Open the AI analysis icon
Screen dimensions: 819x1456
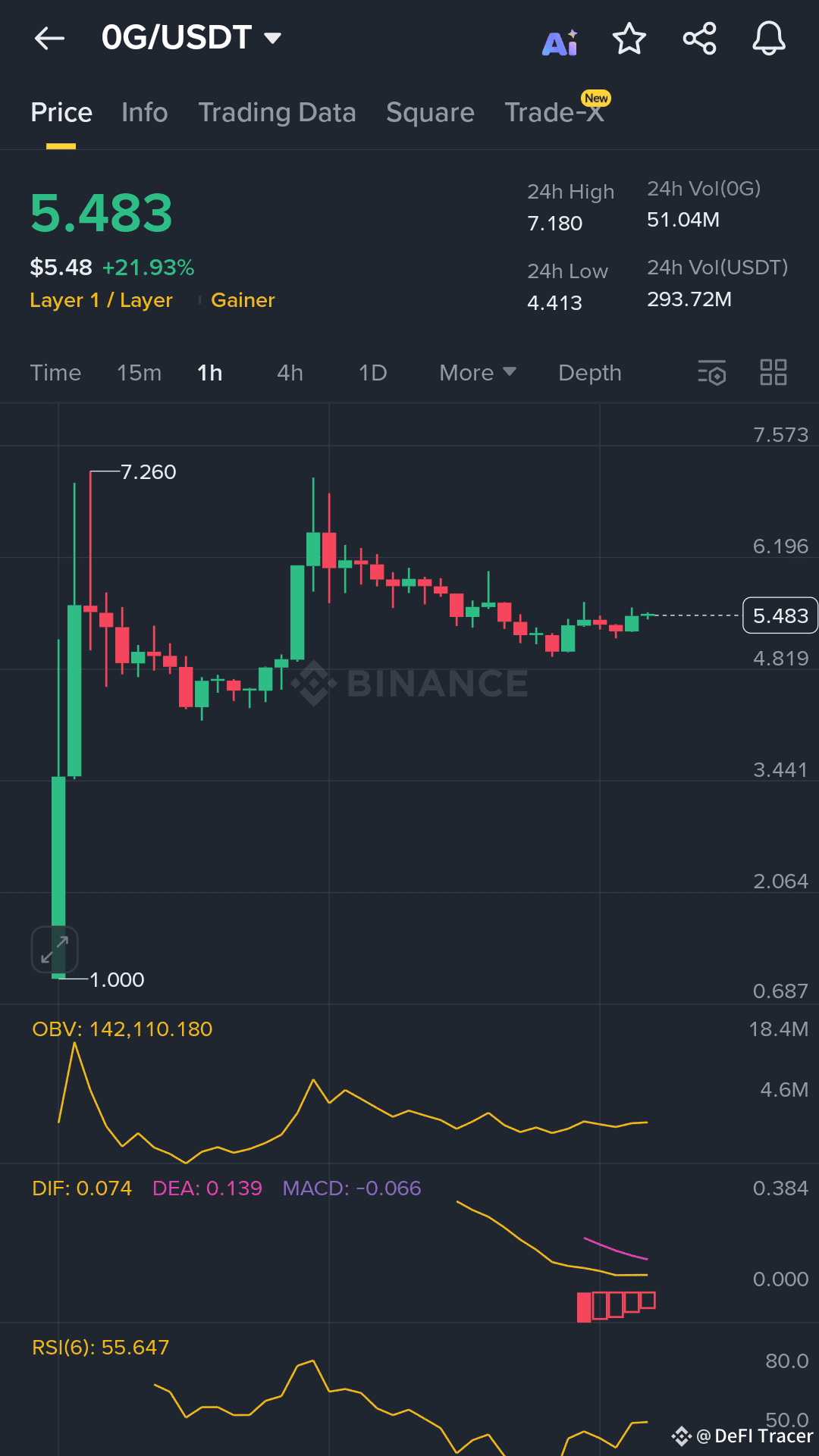560,42
